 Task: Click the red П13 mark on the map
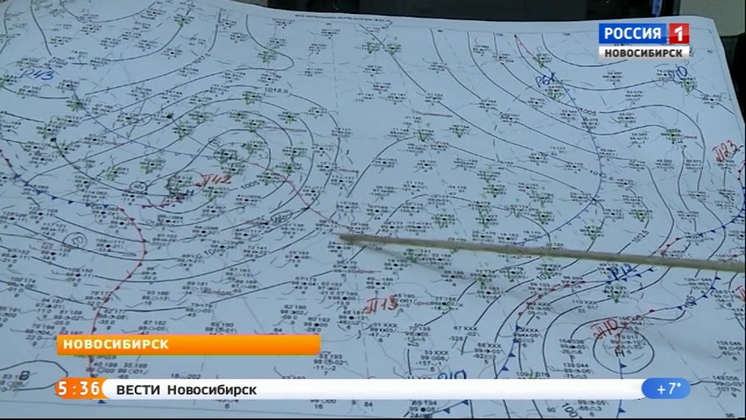coord(383,303)
